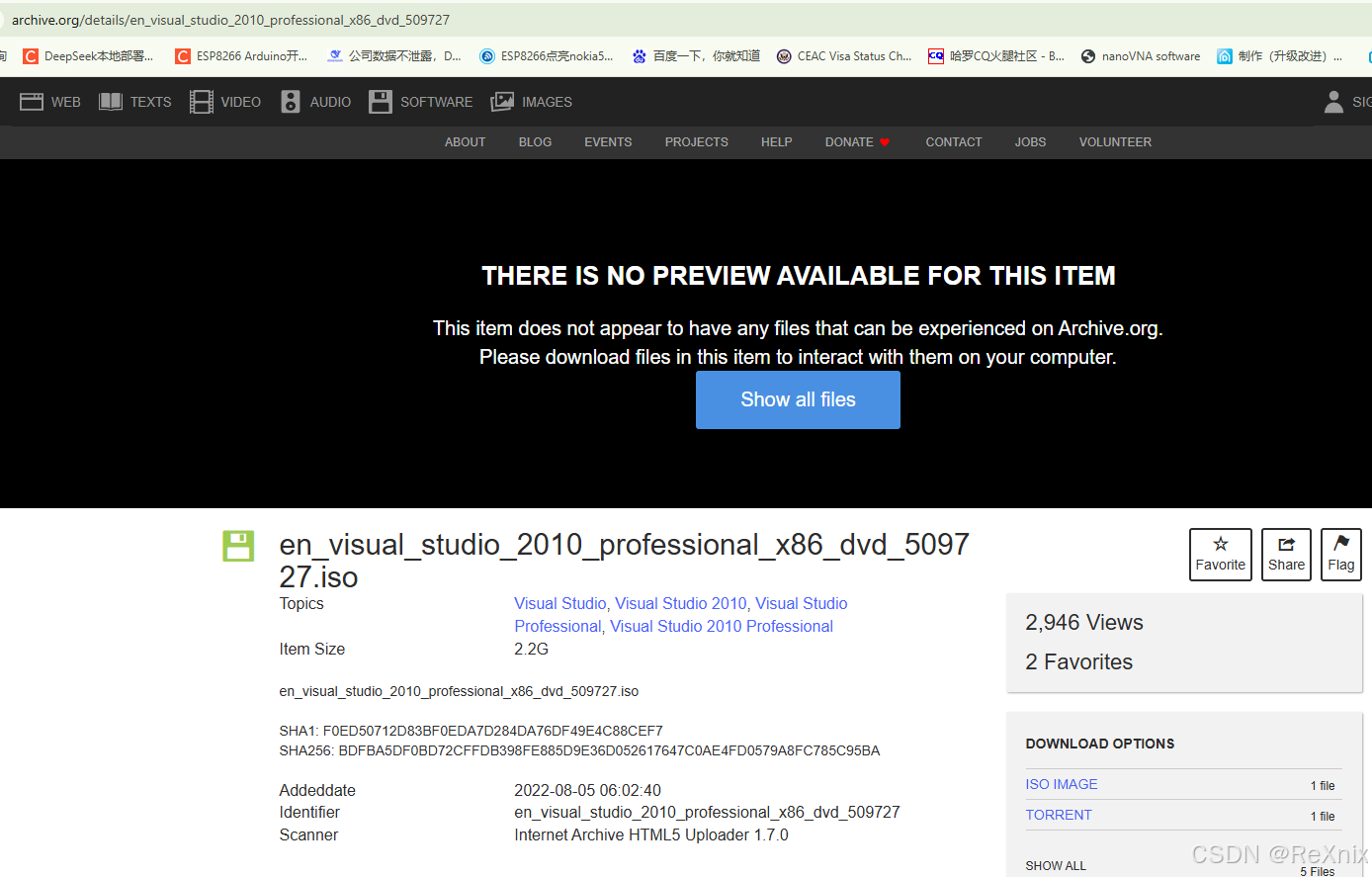Click the DeepSeek bookmark favicon
This screenshot has width=1372, height=877.
(30, 56)
